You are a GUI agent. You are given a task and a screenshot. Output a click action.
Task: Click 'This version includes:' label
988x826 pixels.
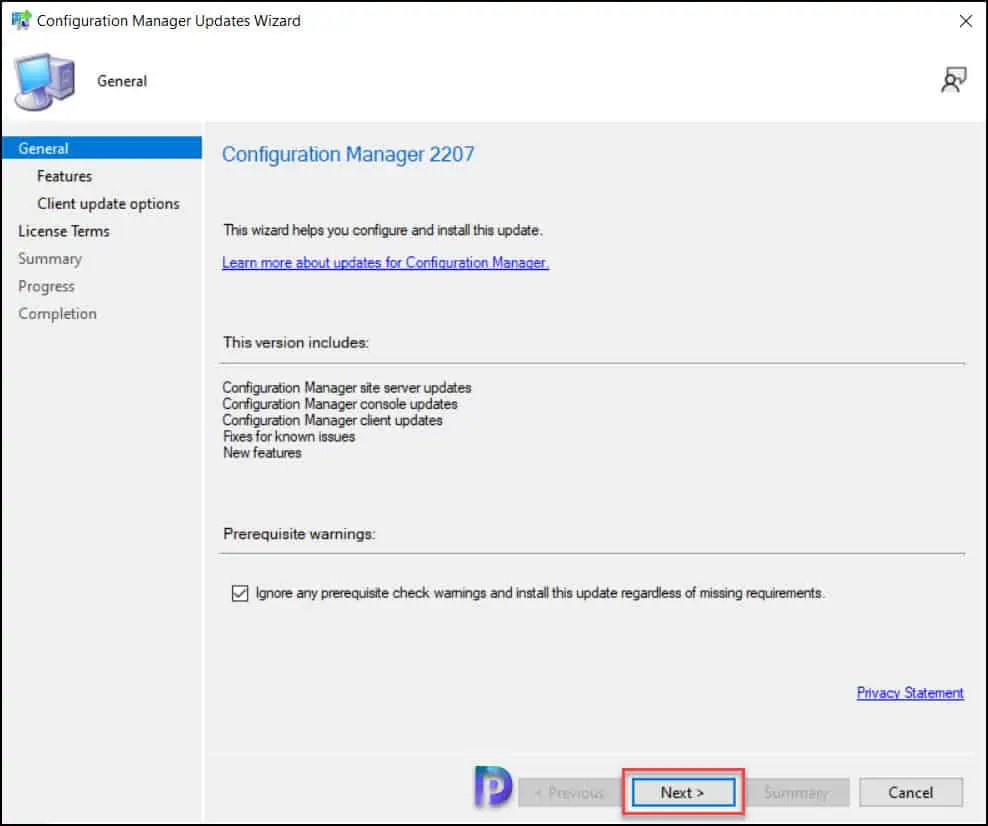296,343
